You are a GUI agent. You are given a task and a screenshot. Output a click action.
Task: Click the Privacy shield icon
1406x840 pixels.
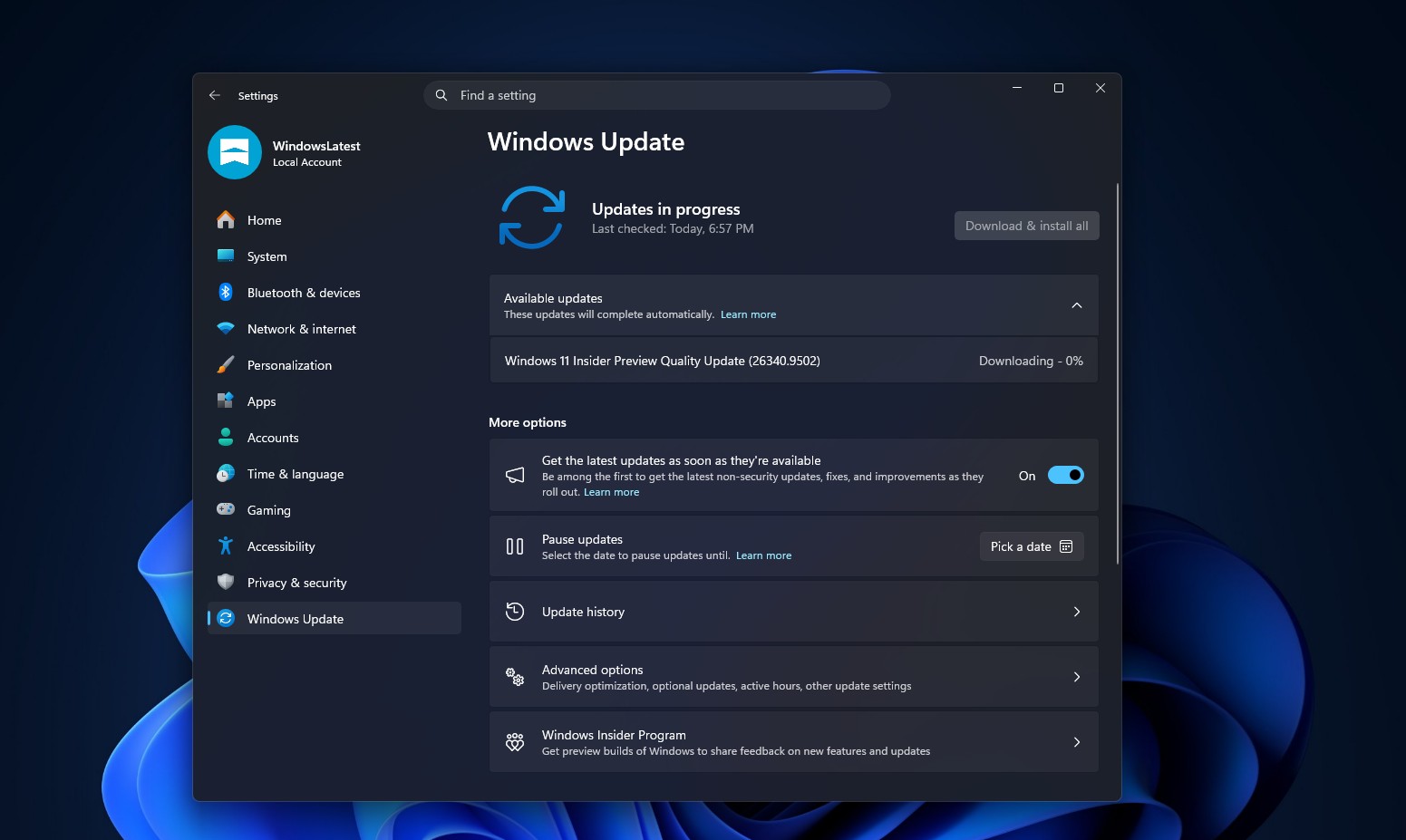coord(226,583)
